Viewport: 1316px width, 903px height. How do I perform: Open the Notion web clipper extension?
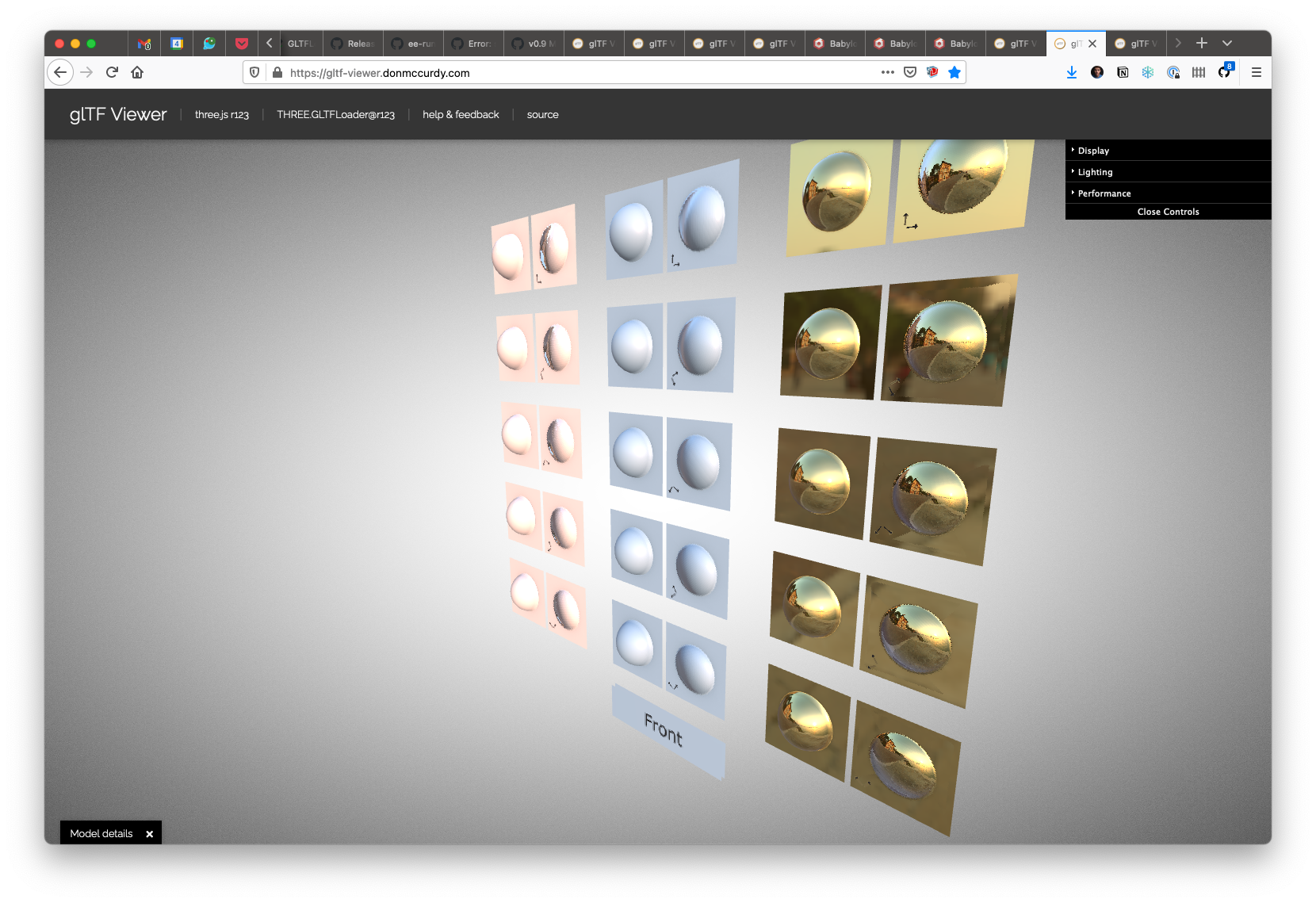[1123, 72]
